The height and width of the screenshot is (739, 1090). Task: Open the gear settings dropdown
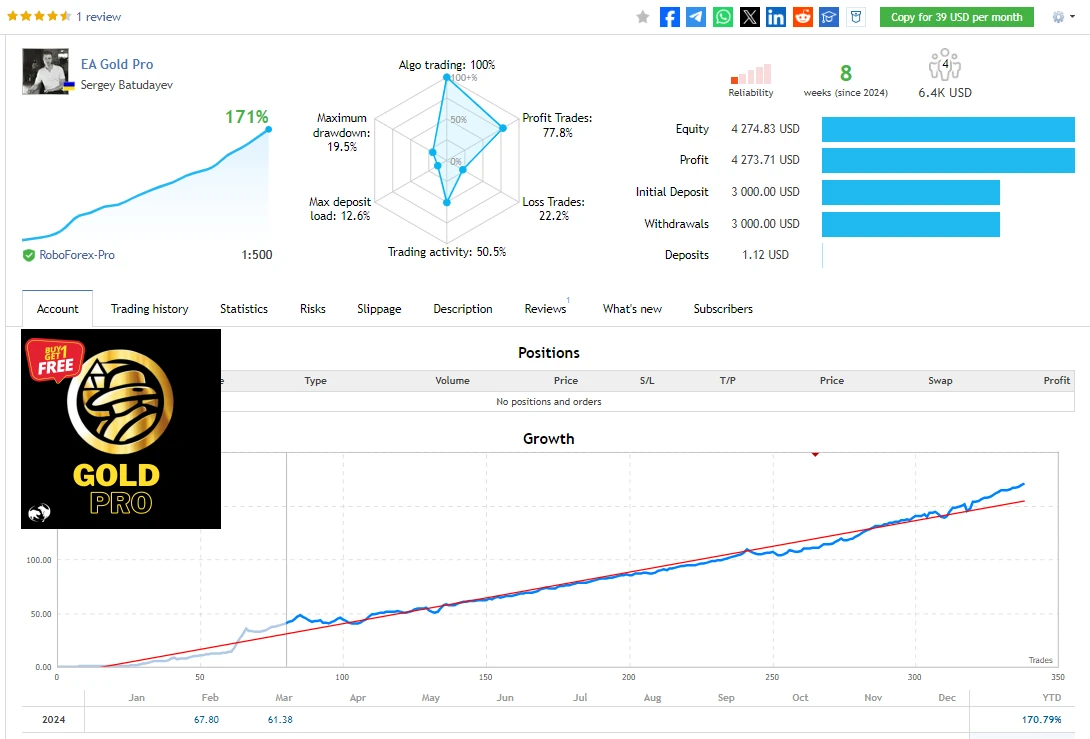(1062, 17)
